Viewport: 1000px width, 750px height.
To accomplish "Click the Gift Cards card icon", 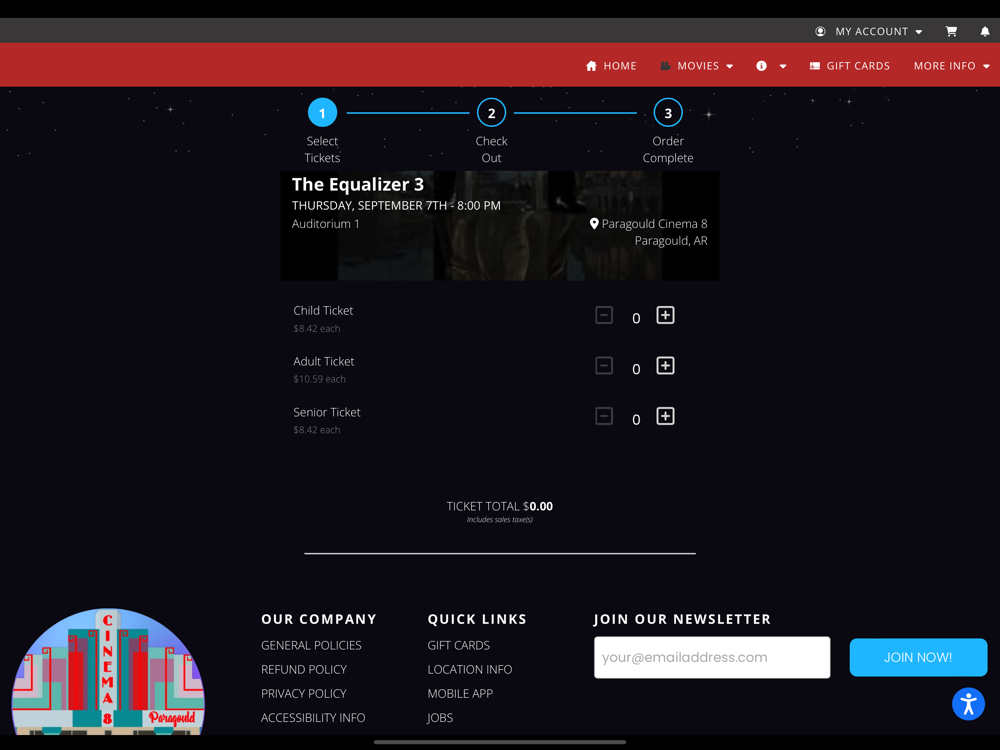I will tap(814, 66).
